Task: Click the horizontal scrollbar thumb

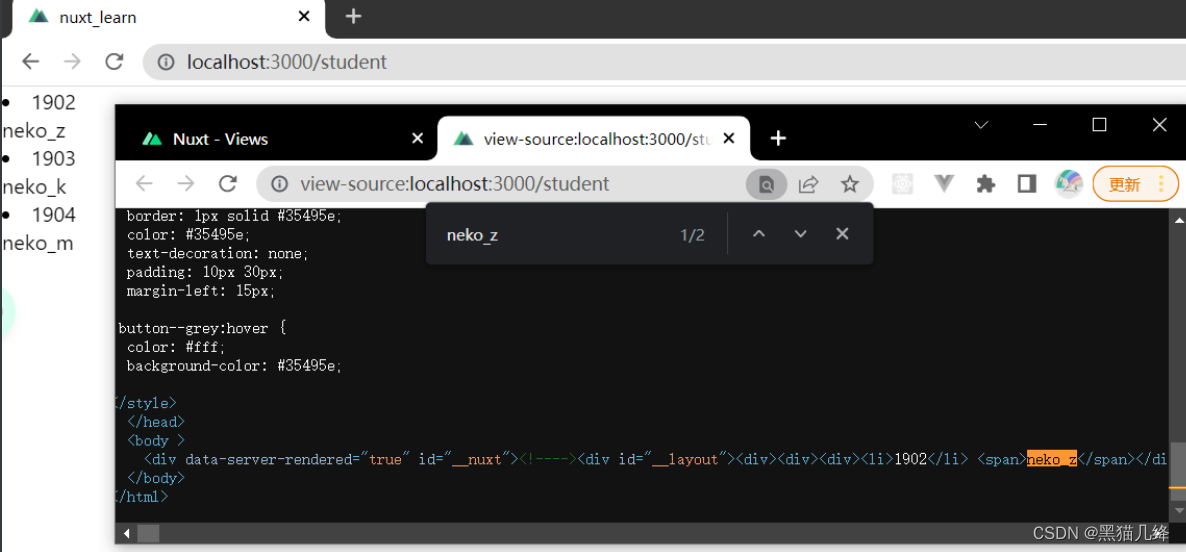Action: 148,533
